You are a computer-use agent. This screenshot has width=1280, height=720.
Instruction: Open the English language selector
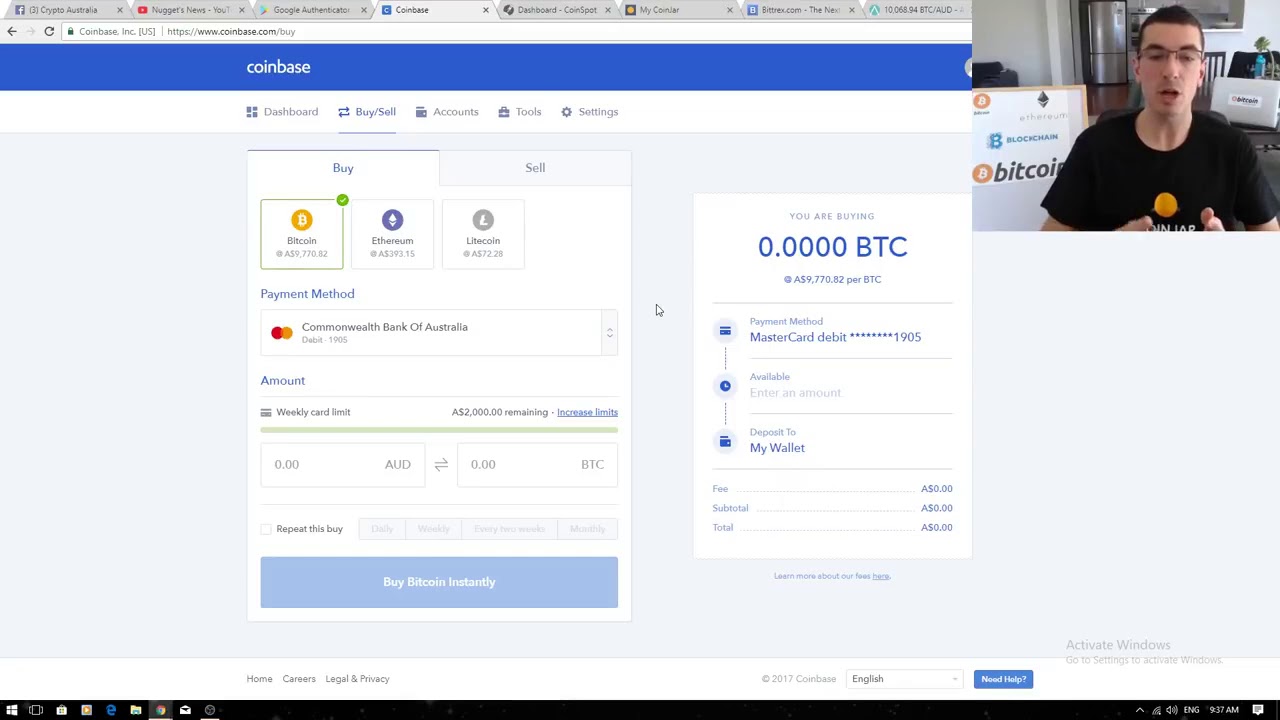[904, 679]
